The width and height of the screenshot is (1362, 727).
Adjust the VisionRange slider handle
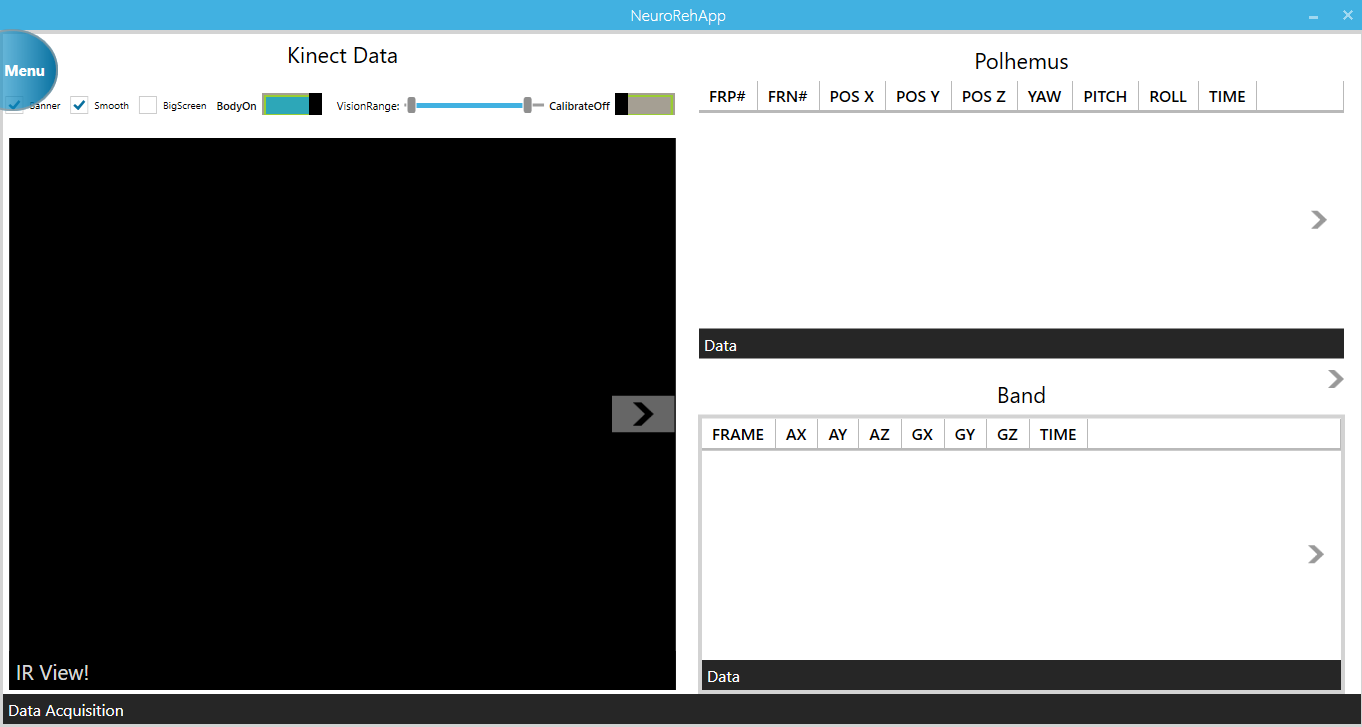coord(527,104)
